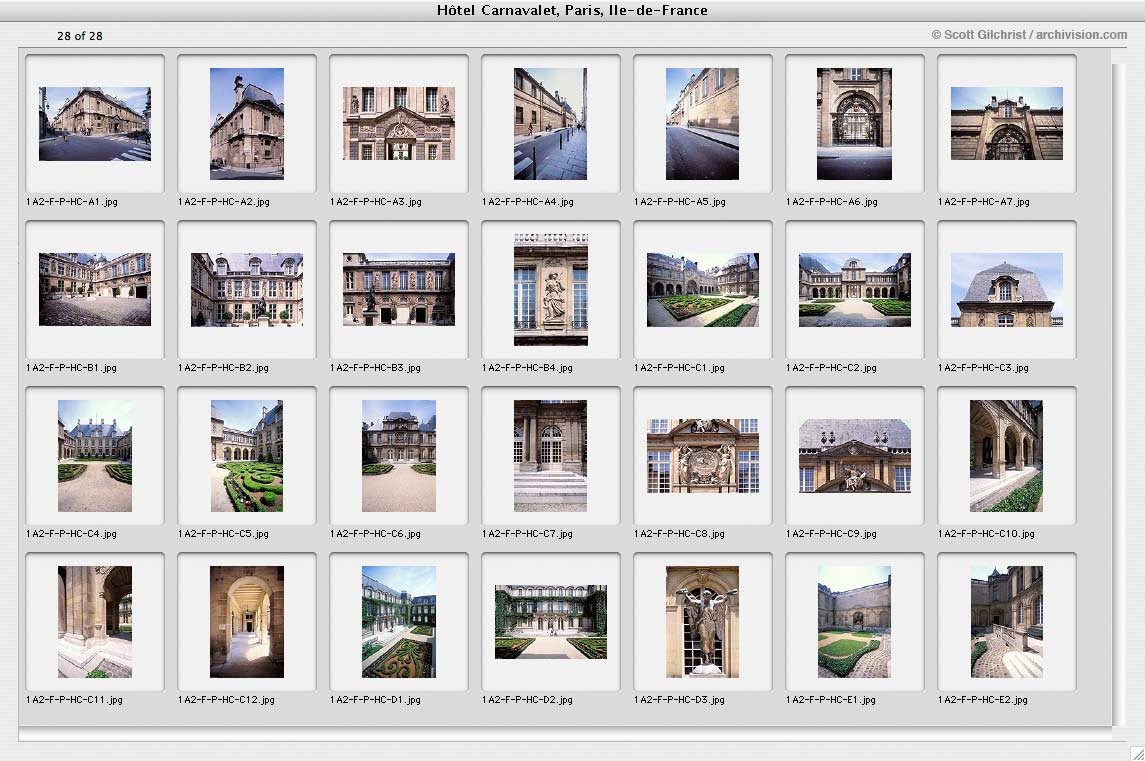The height and width of the screenshot is (761, 1145).
Task: Click the label text 1A2-F-P-HC-A7.jpg
Action: pos(983,202)
